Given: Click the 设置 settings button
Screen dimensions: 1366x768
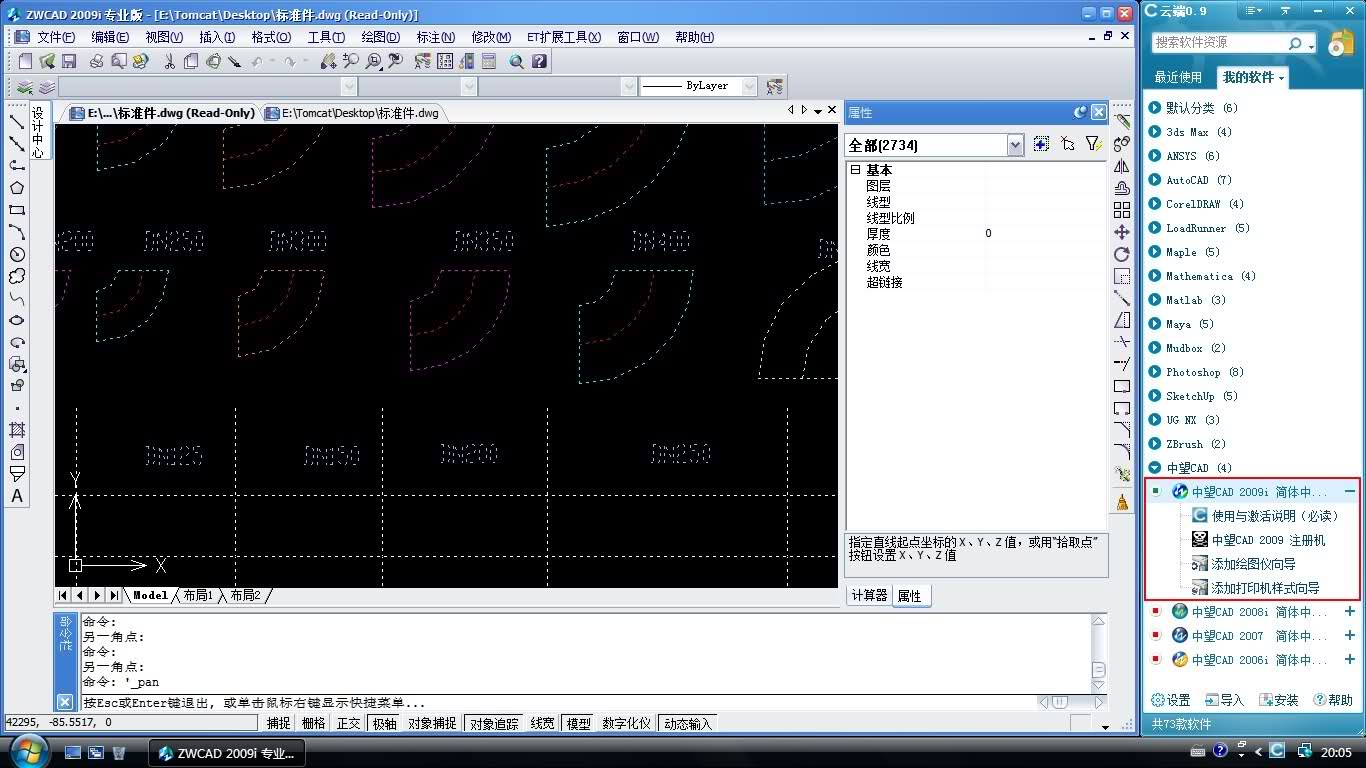Looking at the screenshot, I should pyautogui.click(x=1171, y=700).
